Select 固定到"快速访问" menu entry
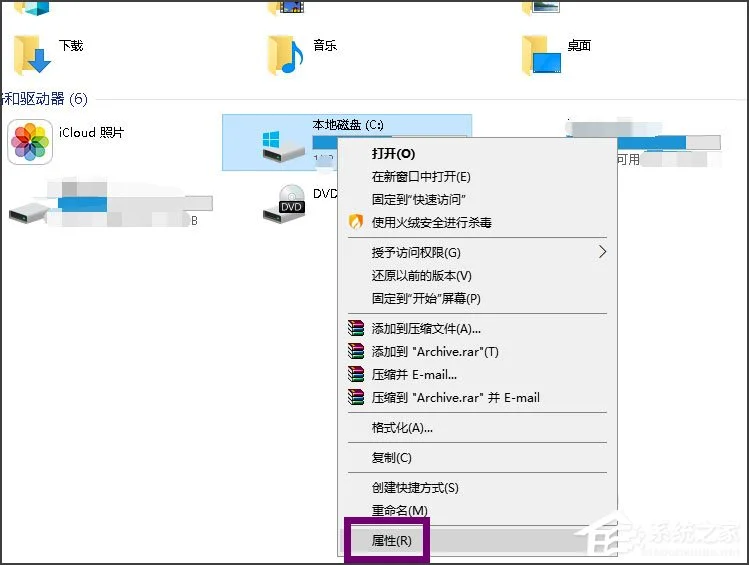This screenshot has height=565, width=749. pos(477,199)
